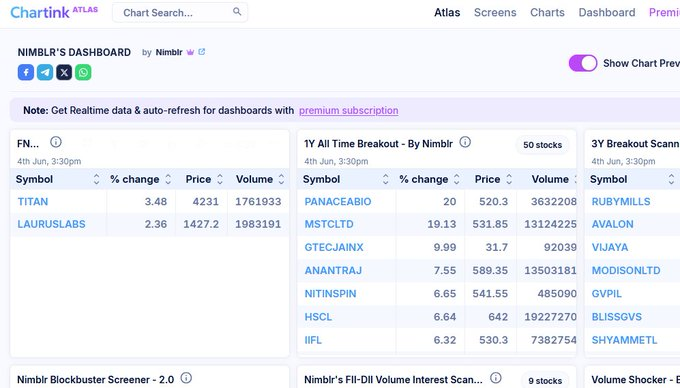680x388 pixels.
Task: Share dashboard on Facebook
Action: point(26,72)
